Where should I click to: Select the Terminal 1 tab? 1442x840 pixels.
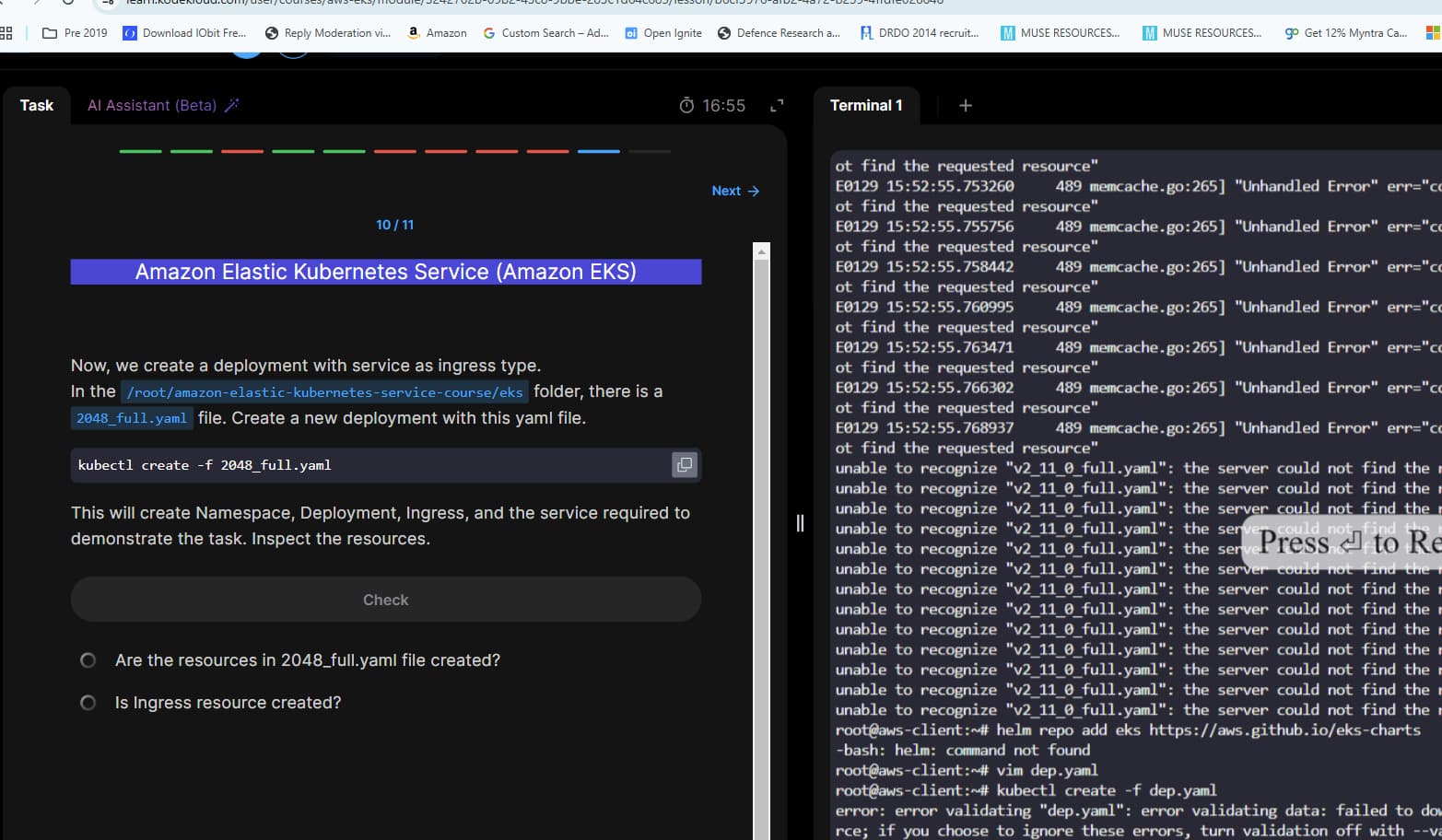(x=866, y=105)
